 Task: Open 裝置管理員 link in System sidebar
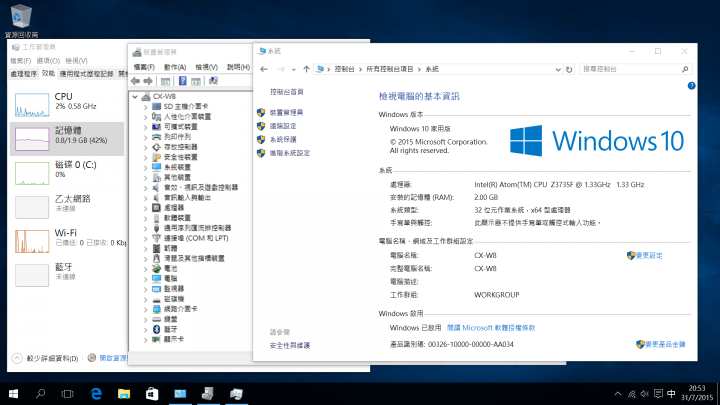click(x=286, y=112)
